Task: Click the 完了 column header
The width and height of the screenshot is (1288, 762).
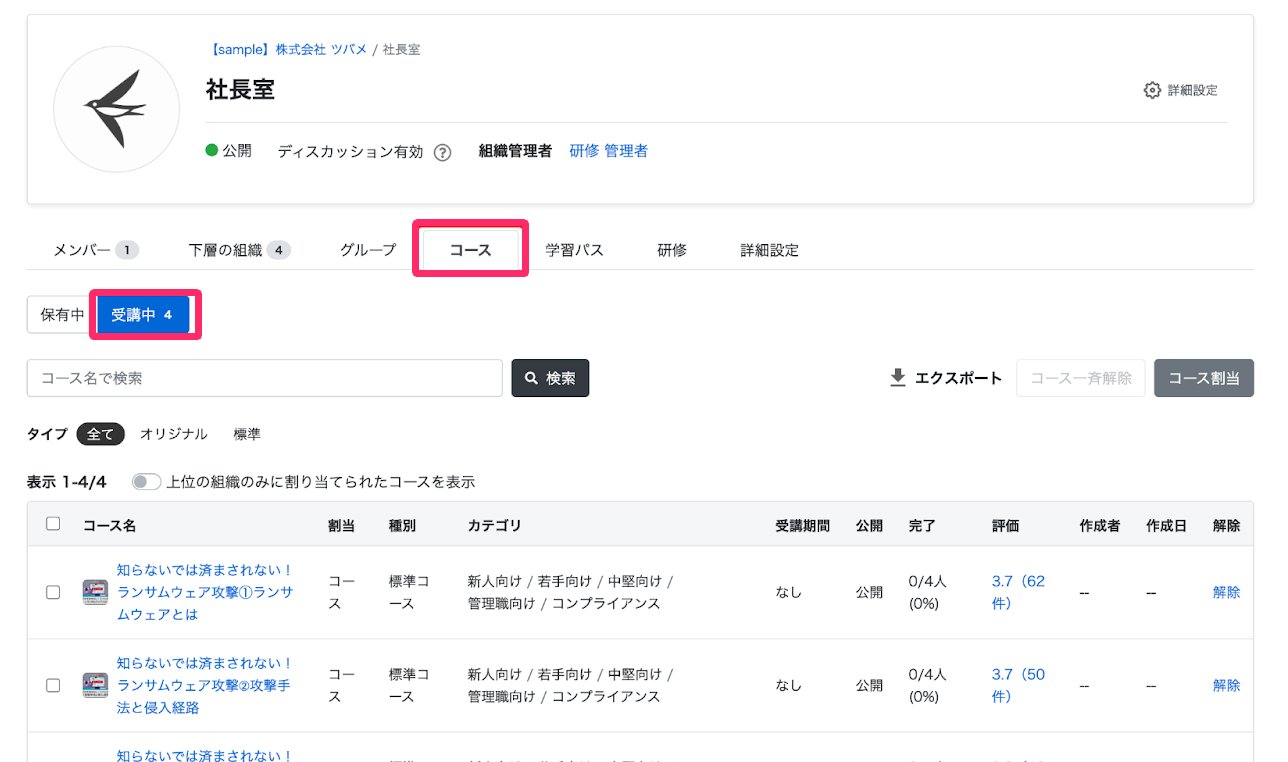Action: (x=922, y=525)
